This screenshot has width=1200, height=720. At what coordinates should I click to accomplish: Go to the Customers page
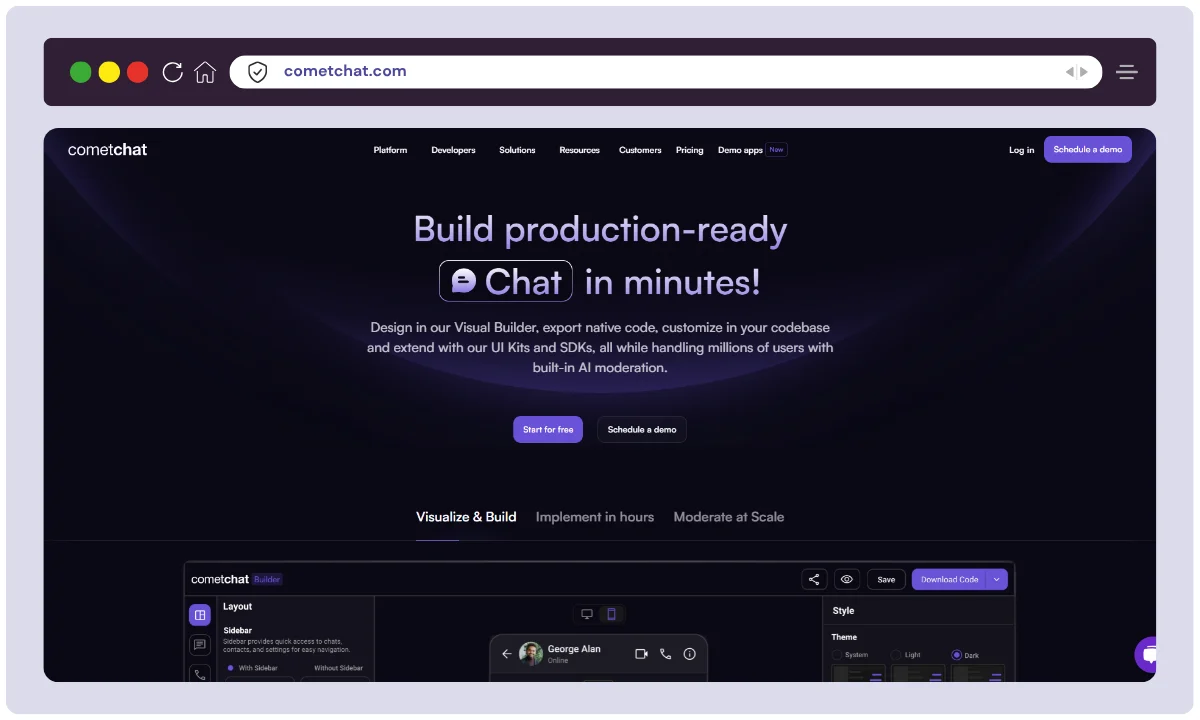(640, 150)
